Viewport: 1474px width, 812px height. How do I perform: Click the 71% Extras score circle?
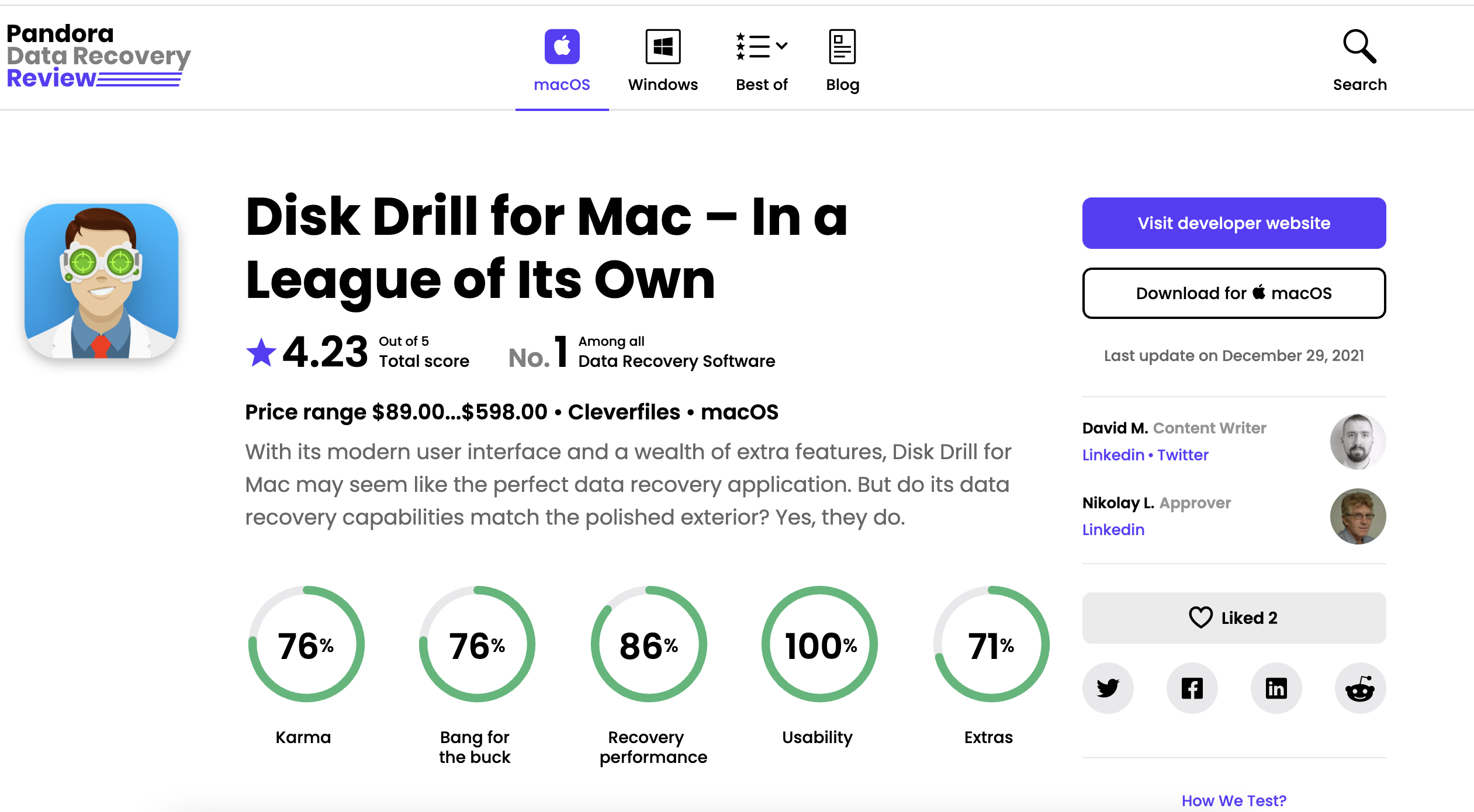coord(991,644)
